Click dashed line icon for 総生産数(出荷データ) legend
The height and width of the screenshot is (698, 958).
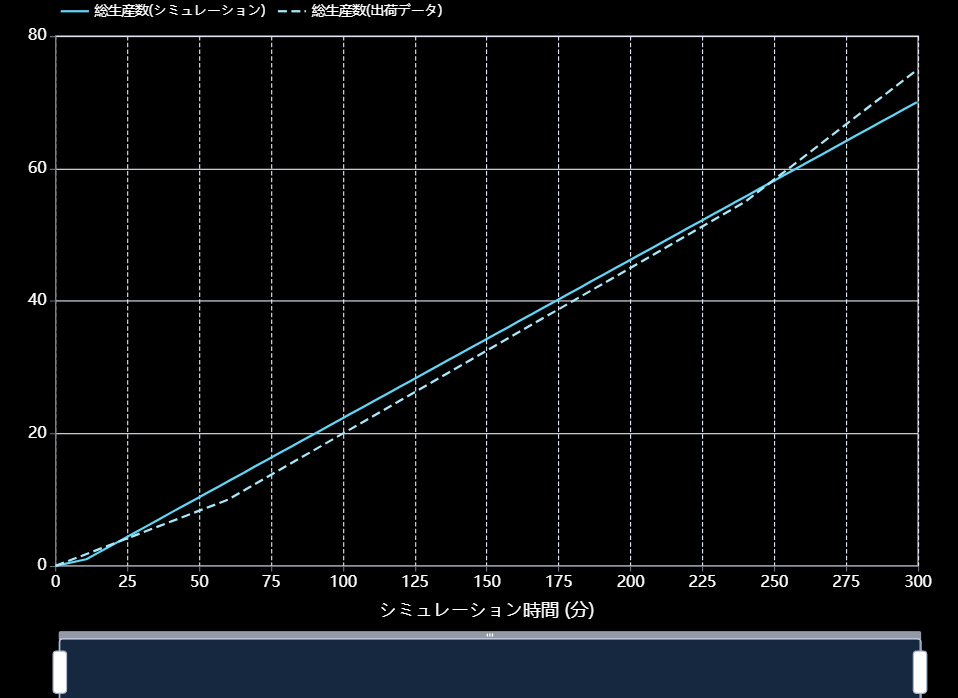click(290, 11)
